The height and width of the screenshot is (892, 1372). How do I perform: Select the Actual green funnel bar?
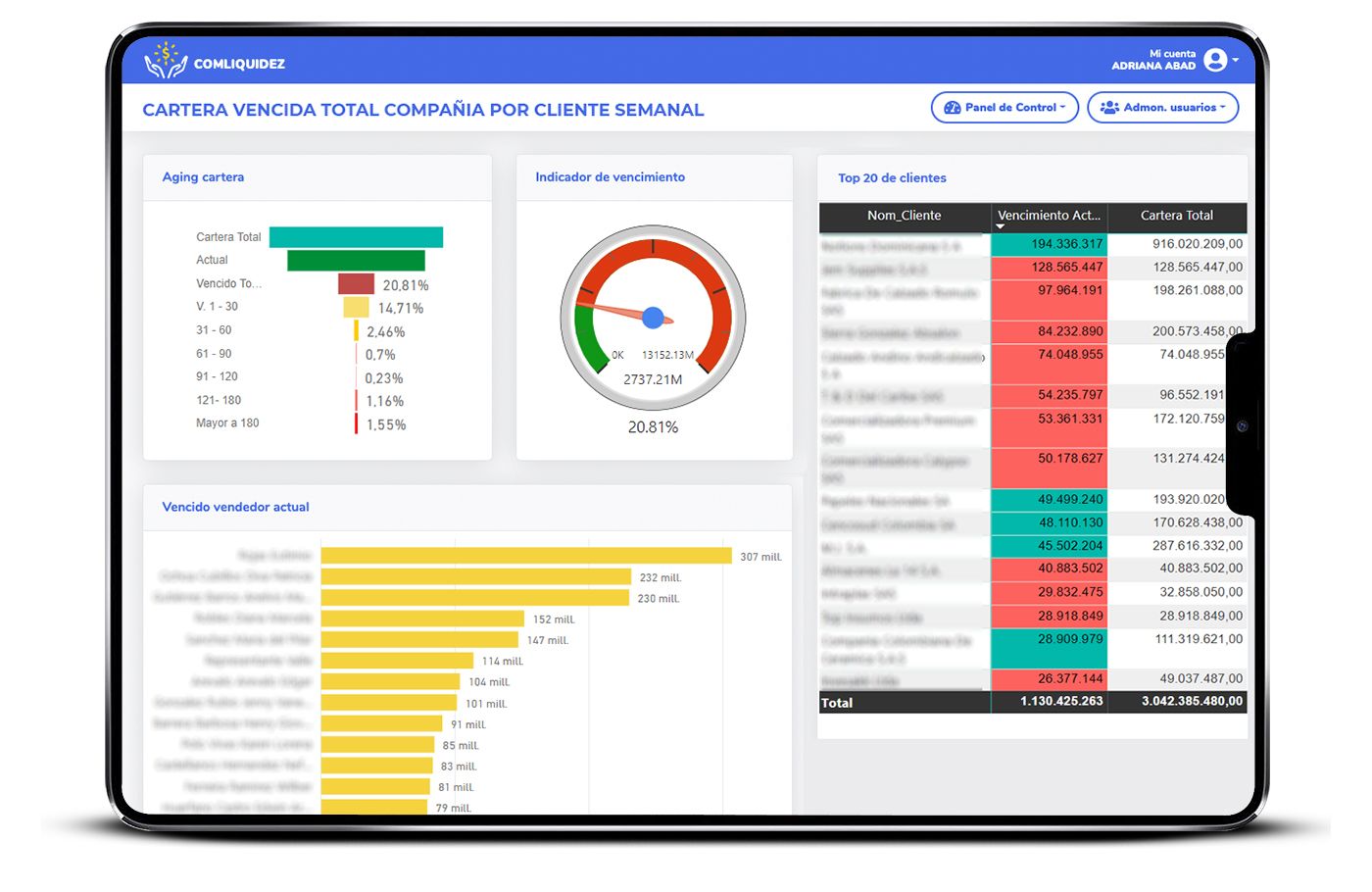(356, 260)
